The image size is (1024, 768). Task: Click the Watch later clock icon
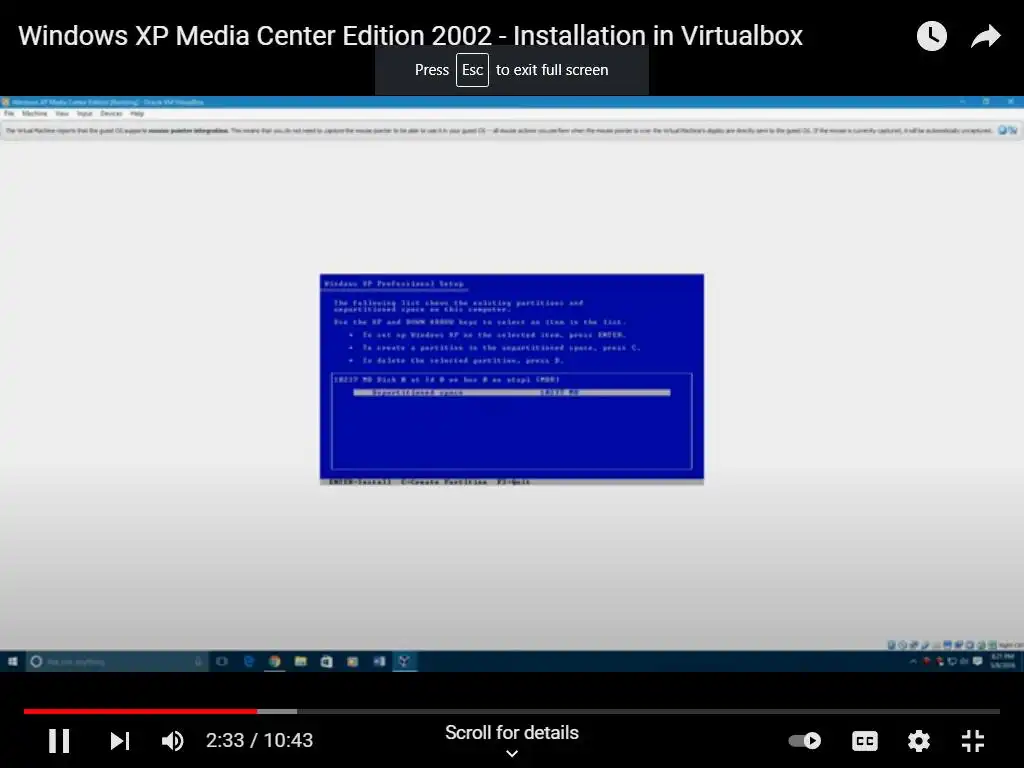tap(931, 36)
